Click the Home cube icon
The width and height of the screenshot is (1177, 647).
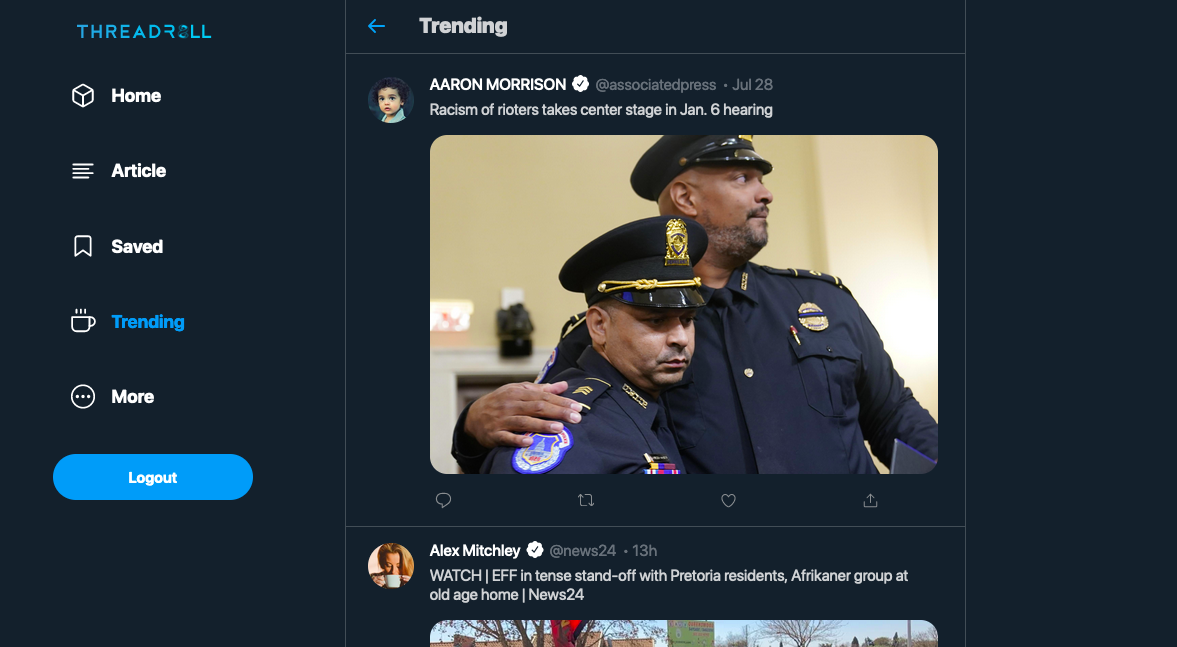(83, 96)
